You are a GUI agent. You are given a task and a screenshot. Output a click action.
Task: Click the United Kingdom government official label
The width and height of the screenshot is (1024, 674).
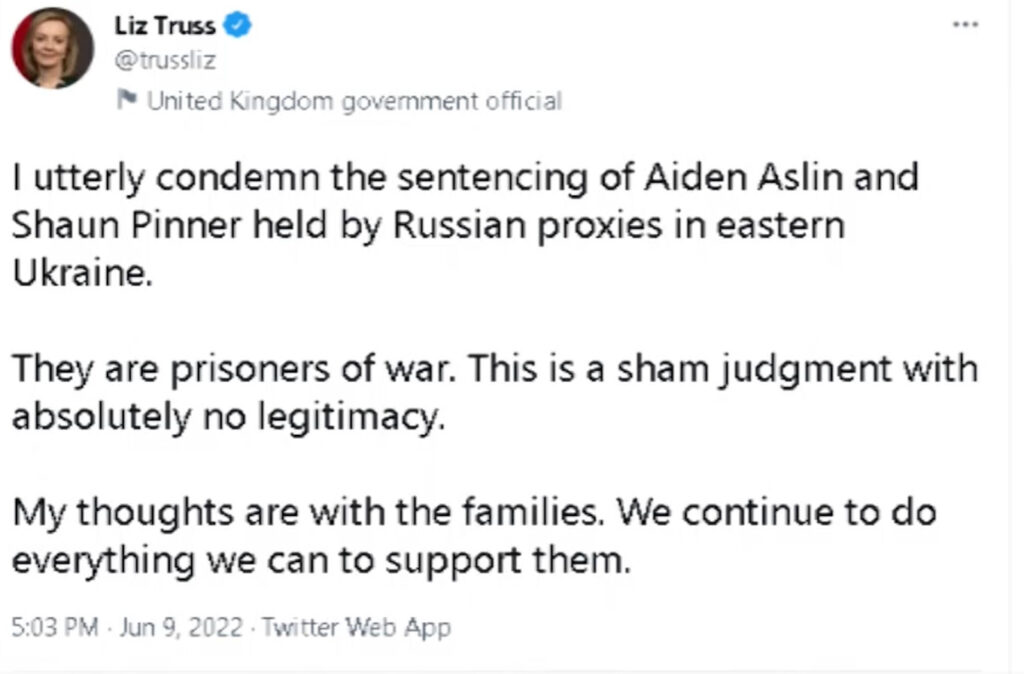[x=354, y=100]
